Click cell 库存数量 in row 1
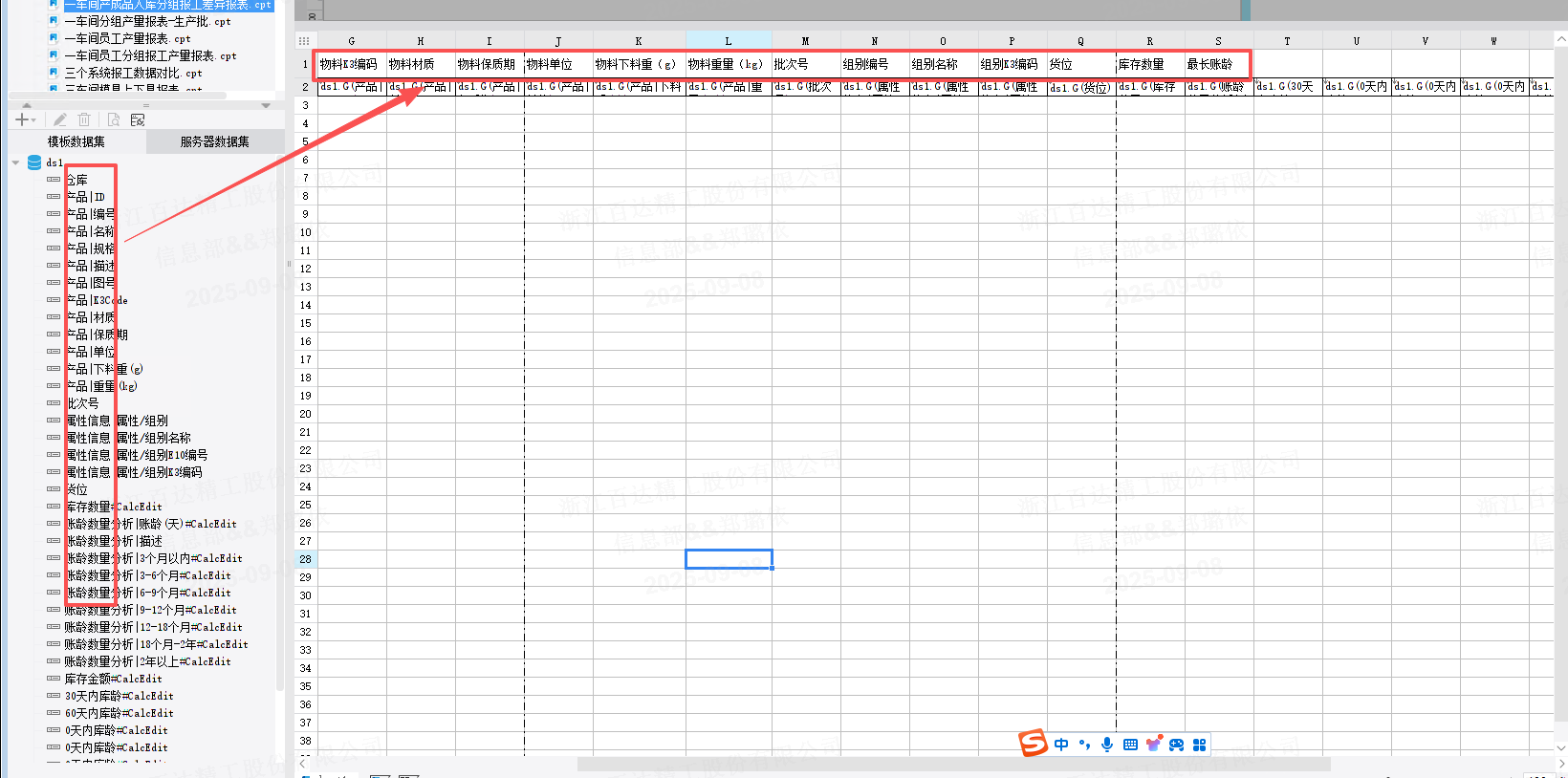This screenshot has height=778, width=1568. point(1150,64)
